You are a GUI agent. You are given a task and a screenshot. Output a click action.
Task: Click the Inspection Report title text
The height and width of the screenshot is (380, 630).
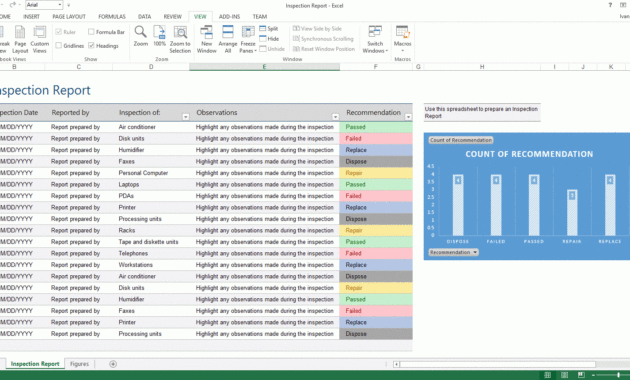tap(45, 90)
